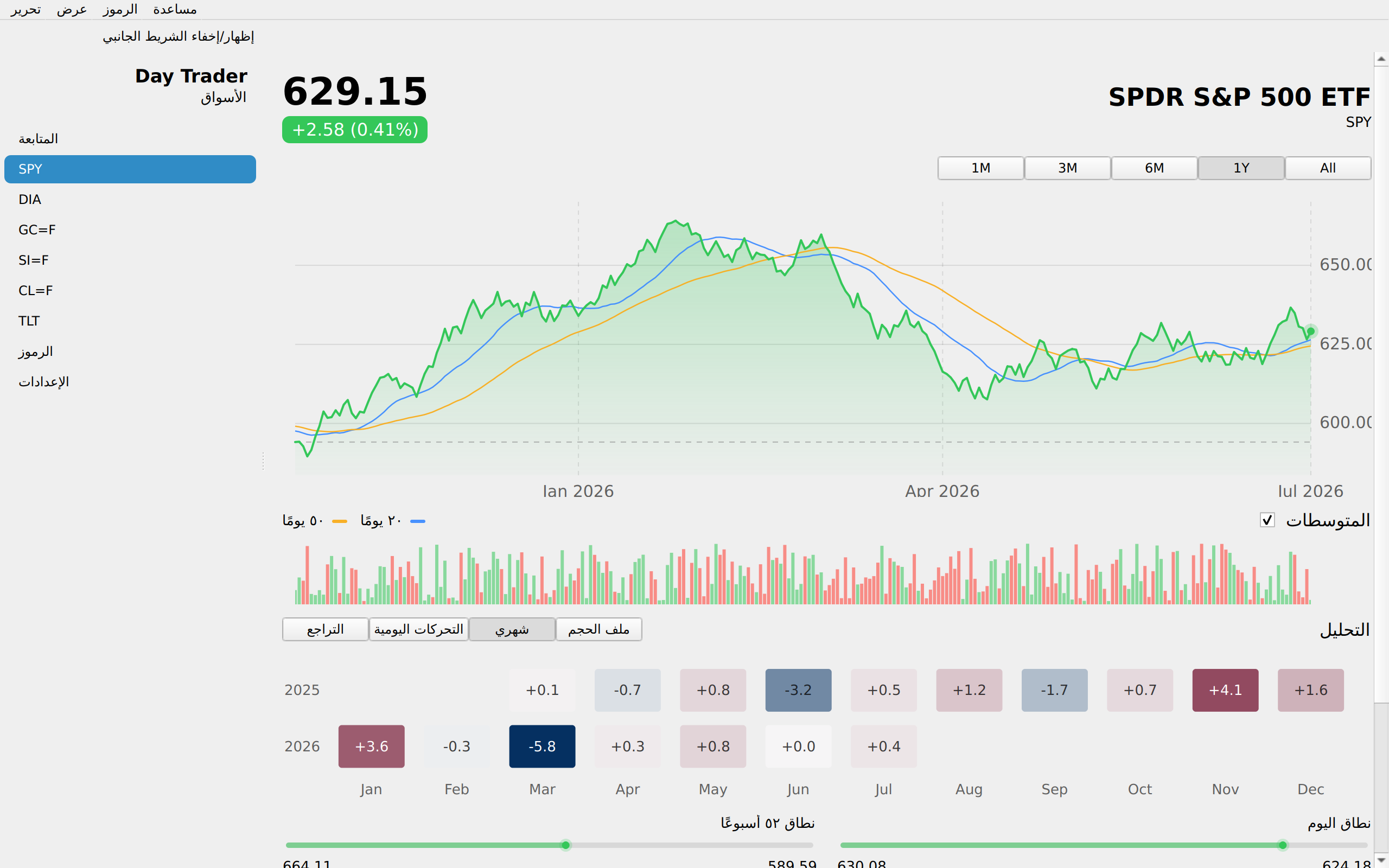The width and height of the screenshot is (1389, 868).
Task: Open الرموز page in the sidebar
Action: click(x=130, y=352)
